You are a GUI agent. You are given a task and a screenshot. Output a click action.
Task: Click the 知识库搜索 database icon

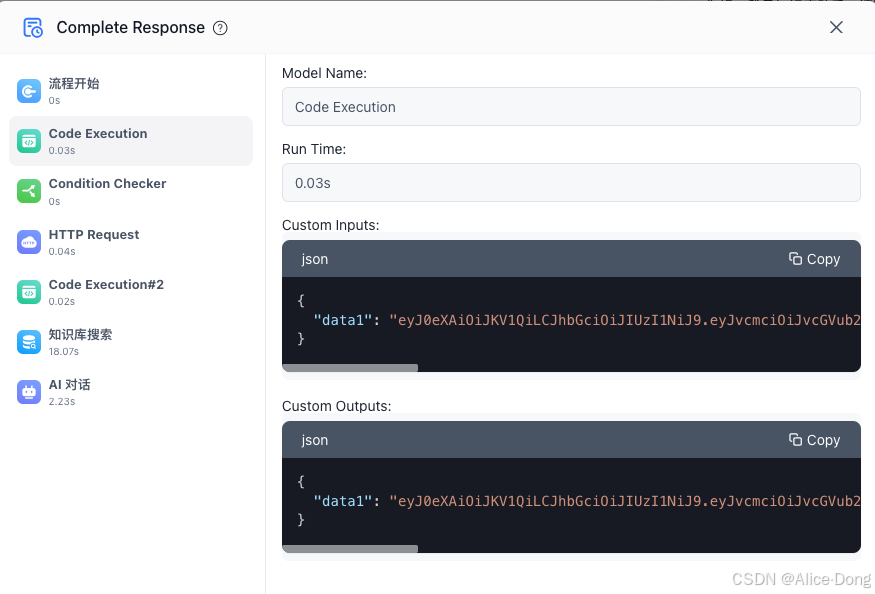tap(29, 342)
